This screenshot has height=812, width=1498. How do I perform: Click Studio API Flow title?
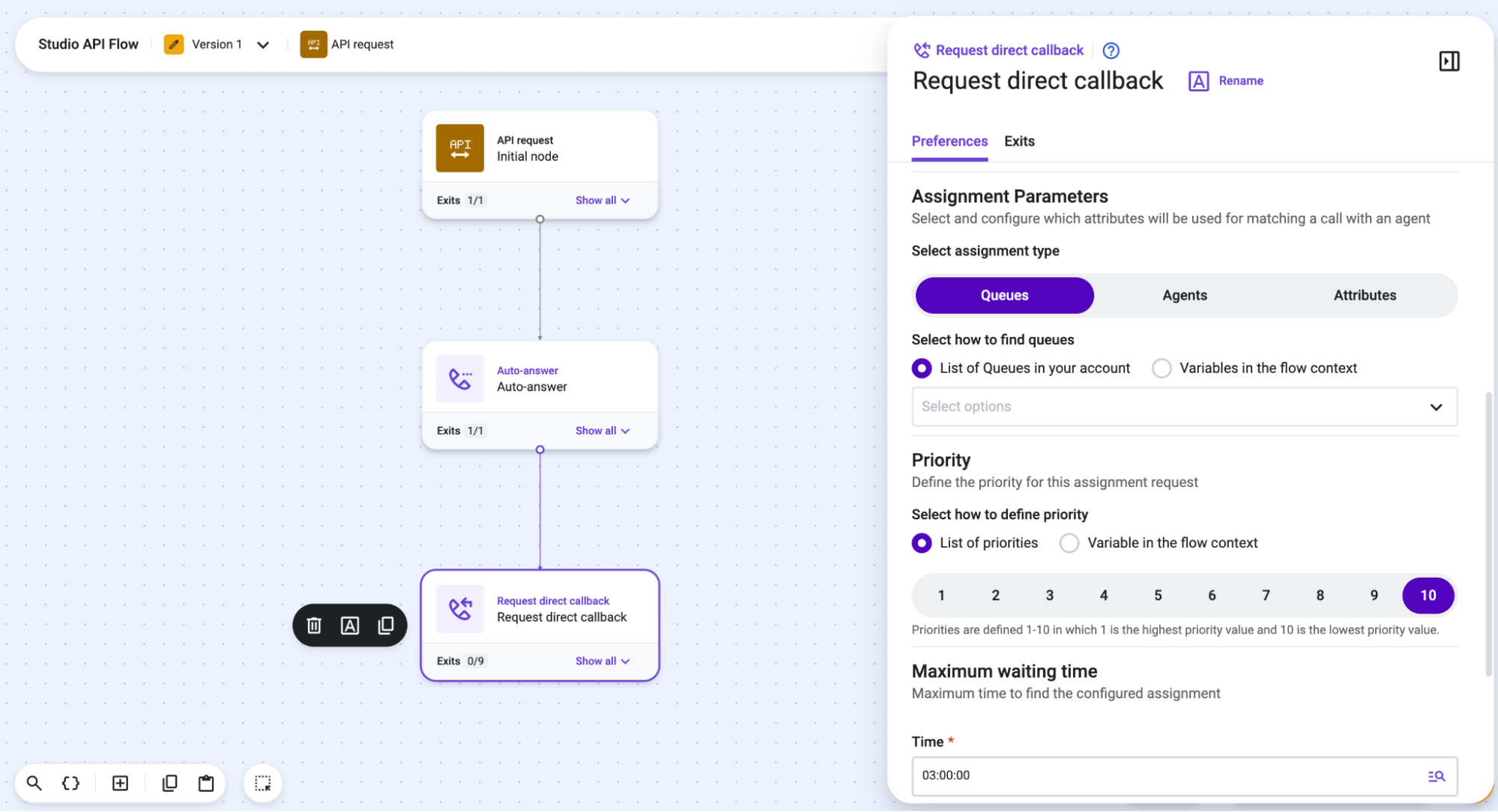(x=88, y=44)
